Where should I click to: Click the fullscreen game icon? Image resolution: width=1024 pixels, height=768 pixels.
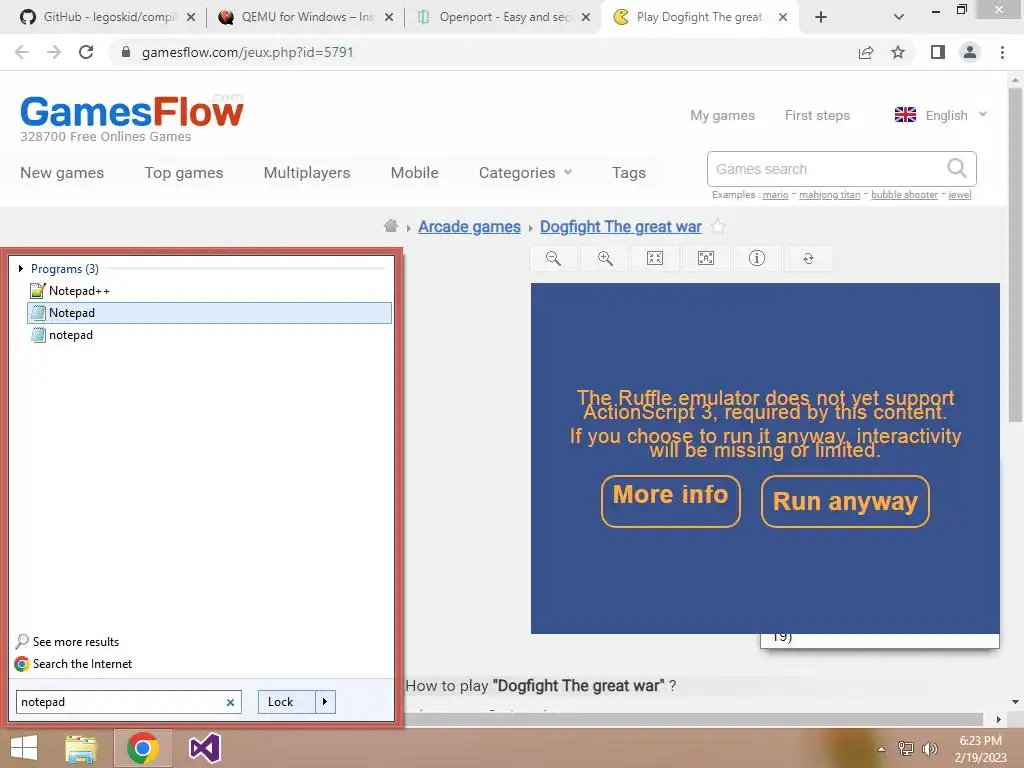tap(706, 258)
